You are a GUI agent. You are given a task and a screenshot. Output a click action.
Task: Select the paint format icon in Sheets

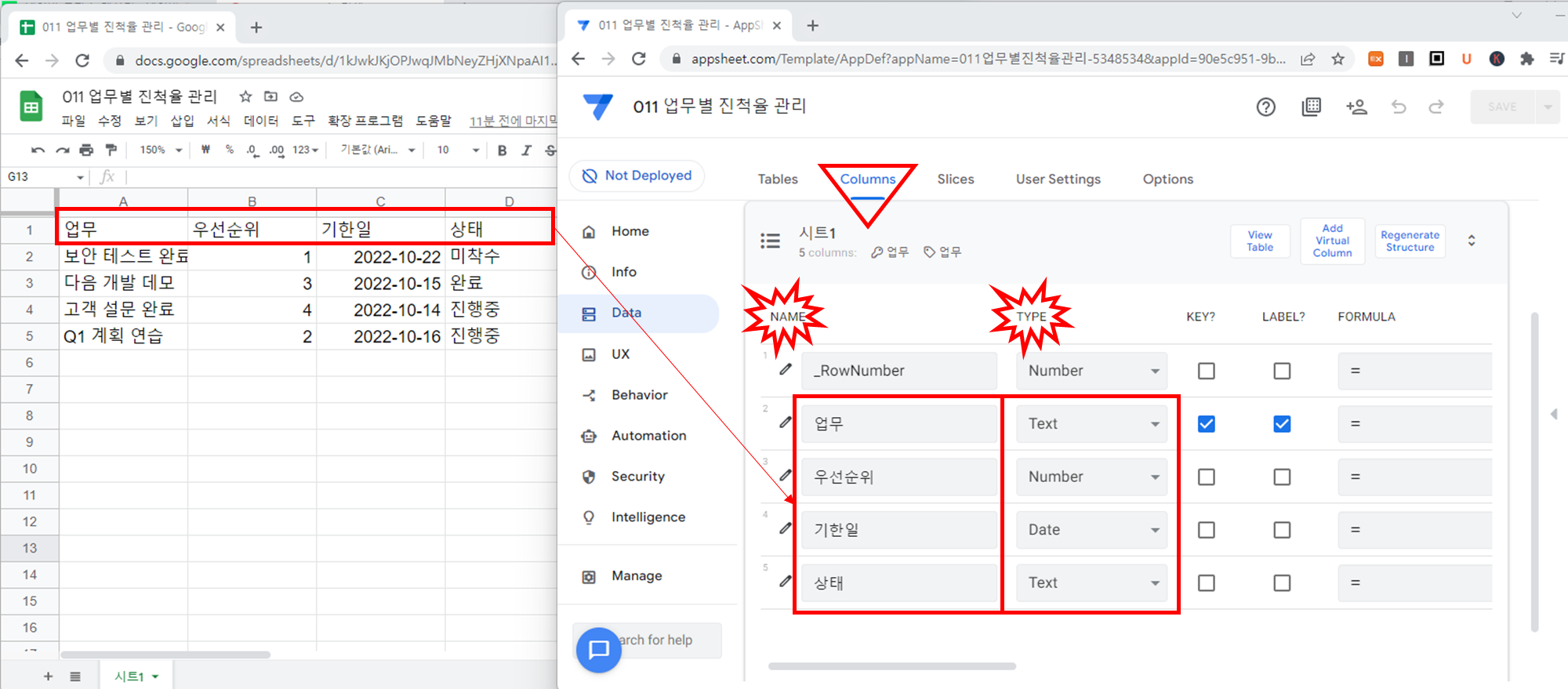tap(111, 150)
